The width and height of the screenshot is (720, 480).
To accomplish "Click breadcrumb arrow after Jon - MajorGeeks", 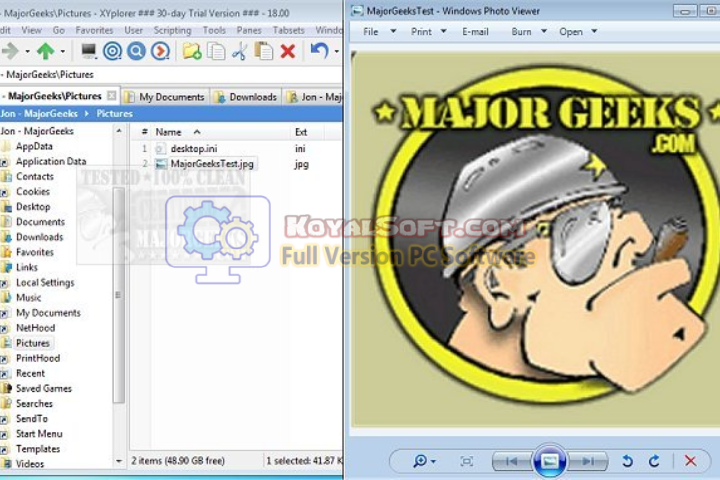I will coord(86,113).
